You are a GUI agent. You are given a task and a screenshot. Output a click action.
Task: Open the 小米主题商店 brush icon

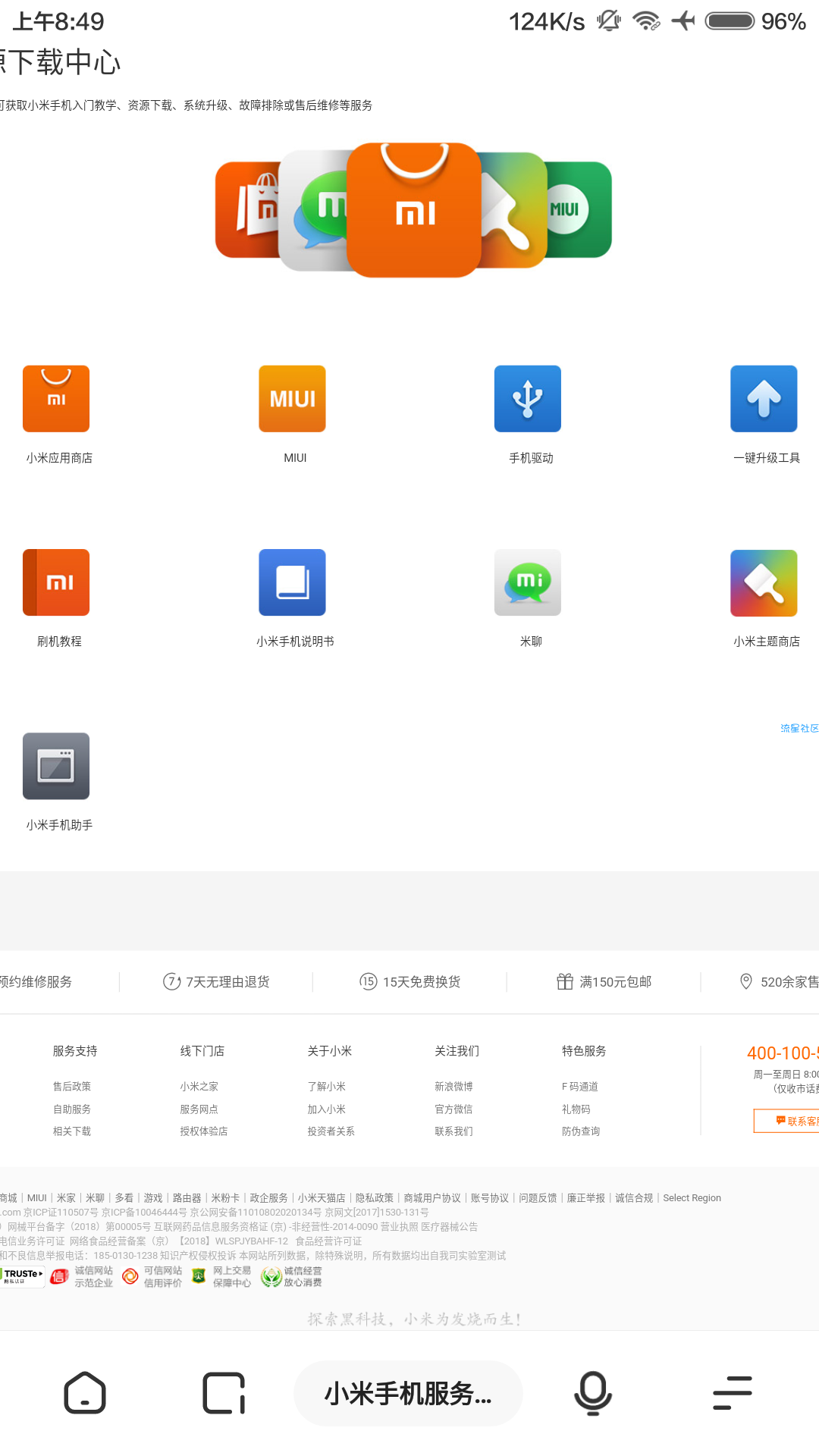(764, 582)
